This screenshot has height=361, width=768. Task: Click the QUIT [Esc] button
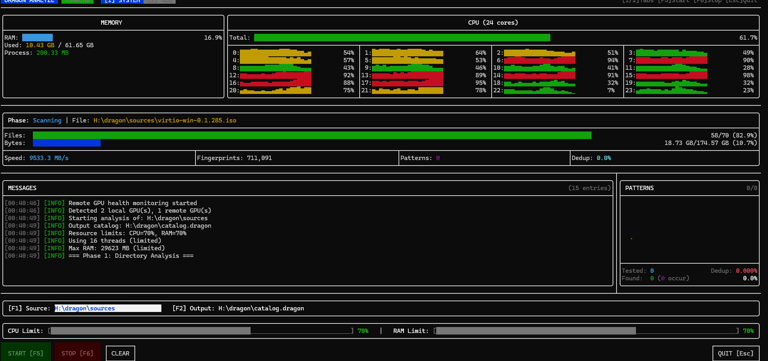coord(736,353)
